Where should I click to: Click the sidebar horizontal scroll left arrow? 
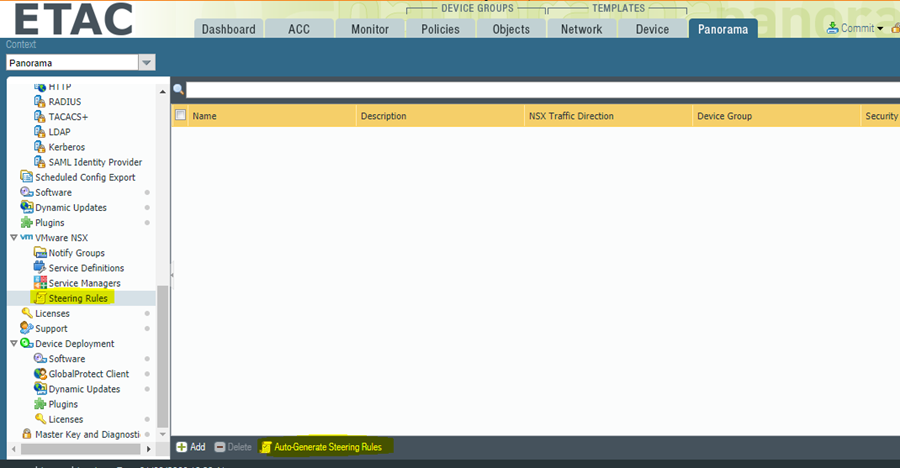[14, 448]
